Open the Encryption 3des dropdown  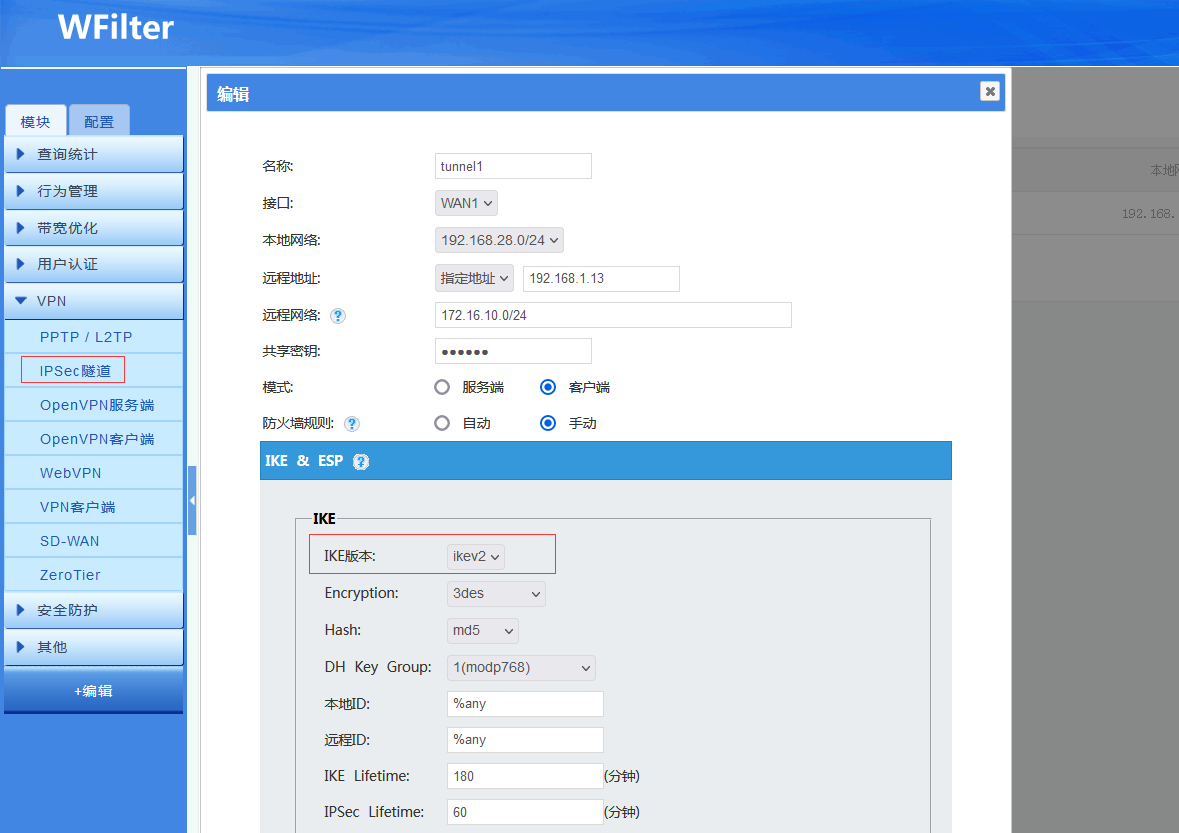click(496, 593)
